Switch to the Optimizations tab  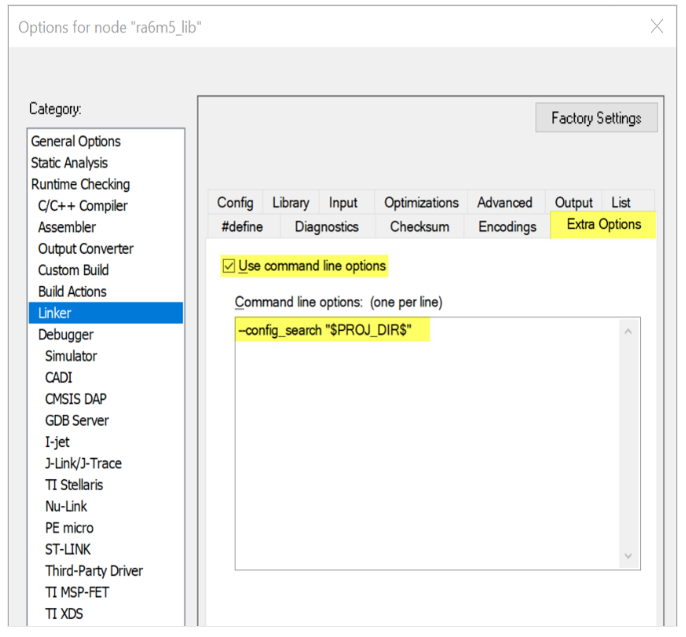(421, 202)
